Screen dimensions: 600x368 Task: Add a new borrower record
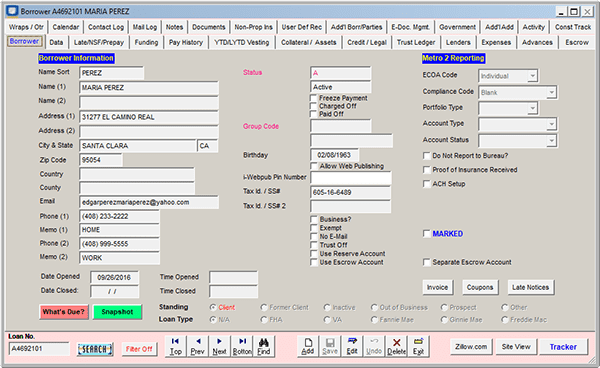308,346
